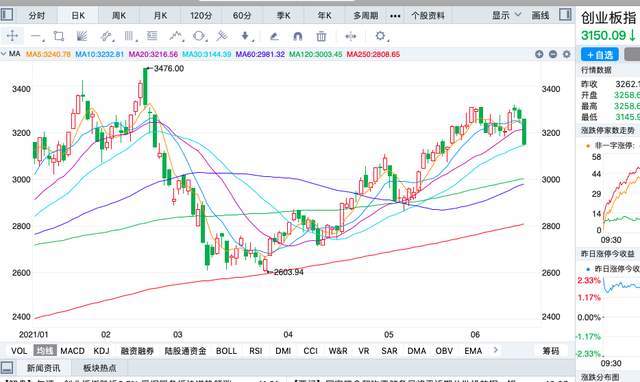Switch to the 季K tab

[284, 16]
